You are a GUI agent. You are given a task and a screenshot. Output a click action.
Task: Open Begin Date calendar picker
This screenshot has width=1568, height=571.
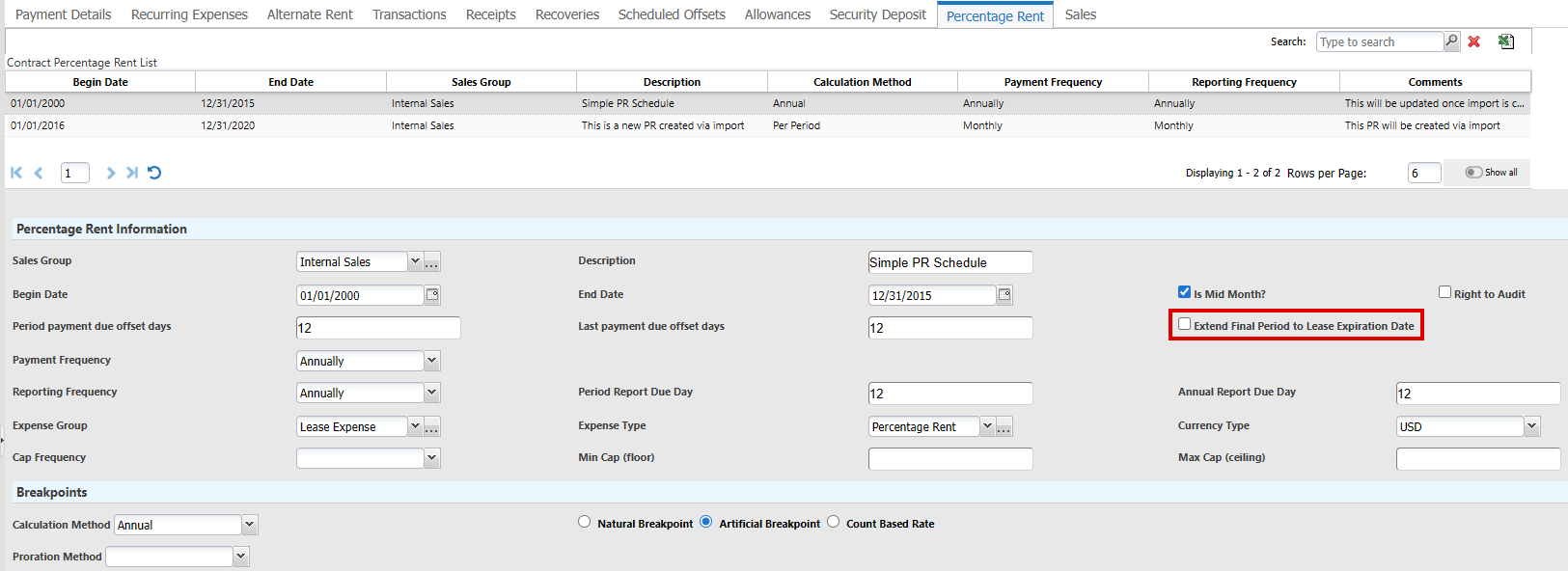[x=432, y=295]
